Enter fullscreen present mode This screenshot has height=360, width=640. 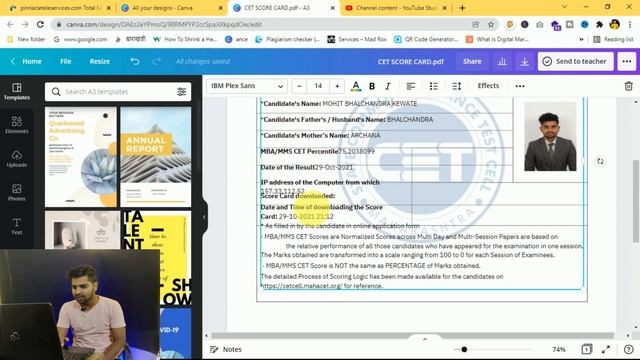click(x=606, y=349)
